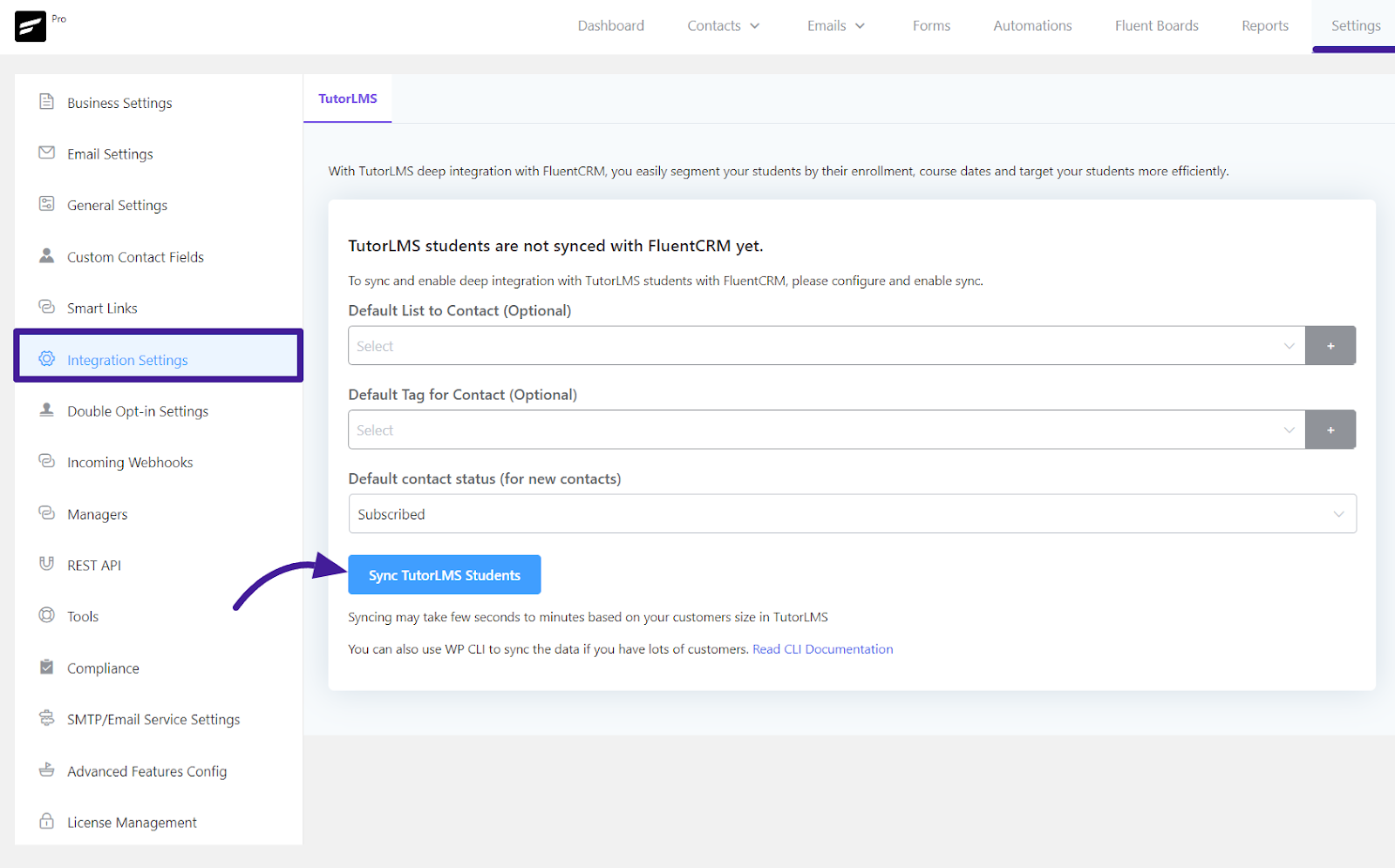1395x868 pixels.
Task: Expand the Emails menu chevron
Action: (860, 26)
